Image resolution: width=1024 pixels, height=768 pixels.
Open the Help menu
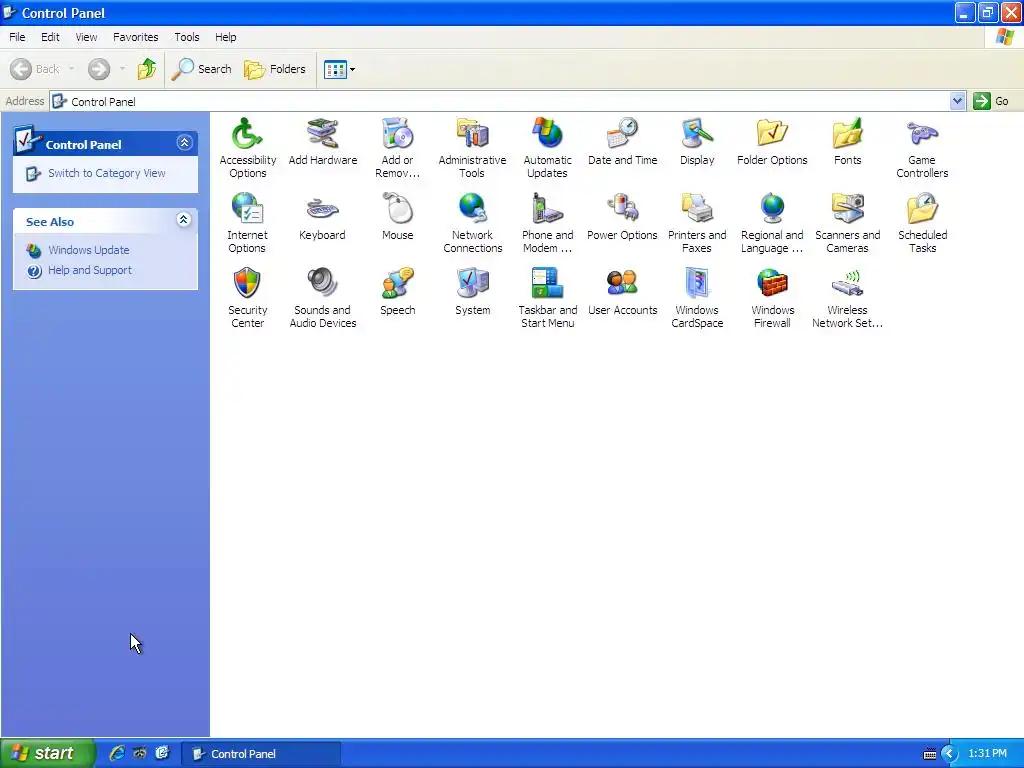click(225, 37)
